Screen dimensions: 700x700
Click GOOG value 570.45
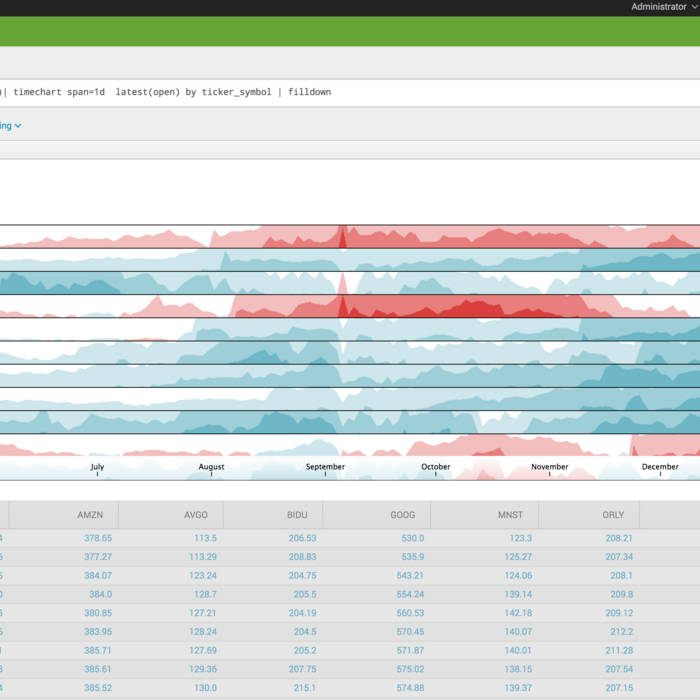pyautogui.click(x=410, y=632)
